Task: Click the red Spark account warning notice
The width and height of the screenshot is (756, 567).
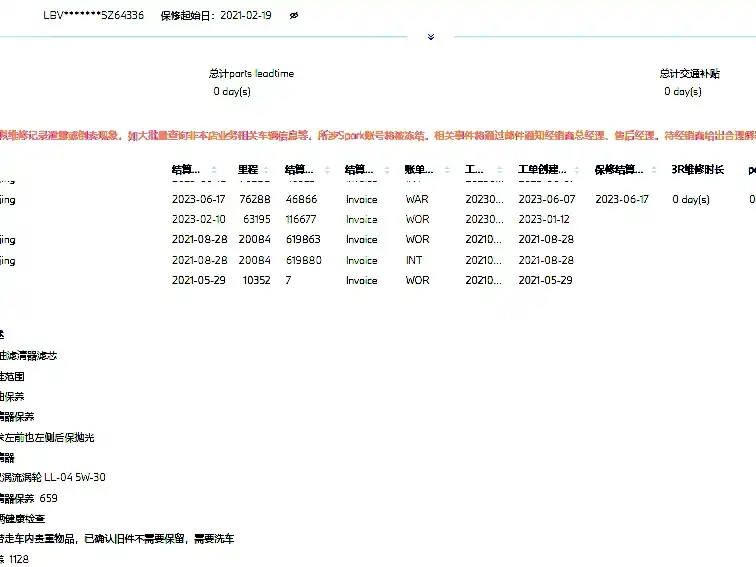Action: click(378, 135)
